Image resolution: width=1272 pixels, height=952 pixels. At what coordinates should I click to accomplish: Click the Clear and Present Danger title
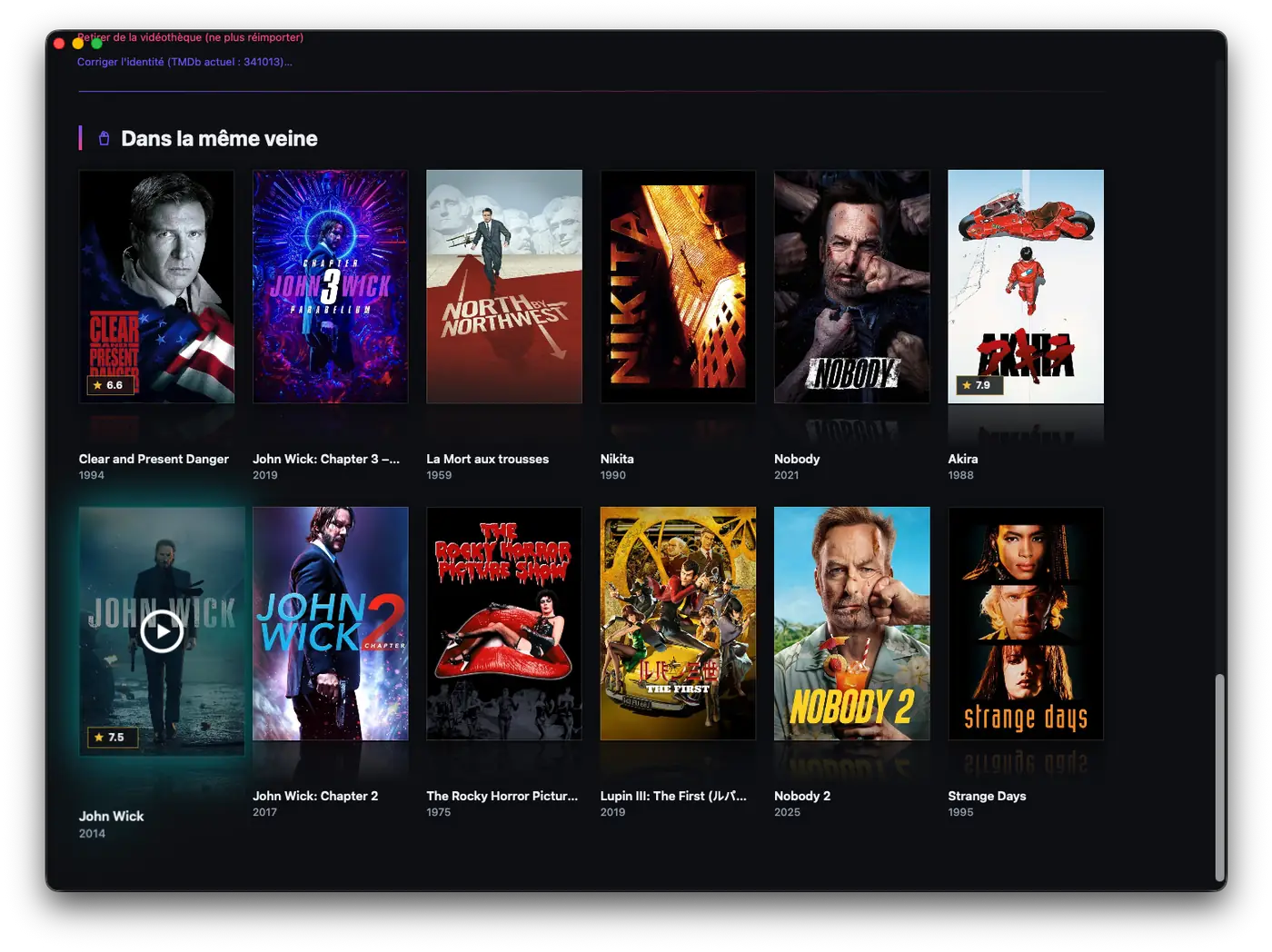[154, 459]
